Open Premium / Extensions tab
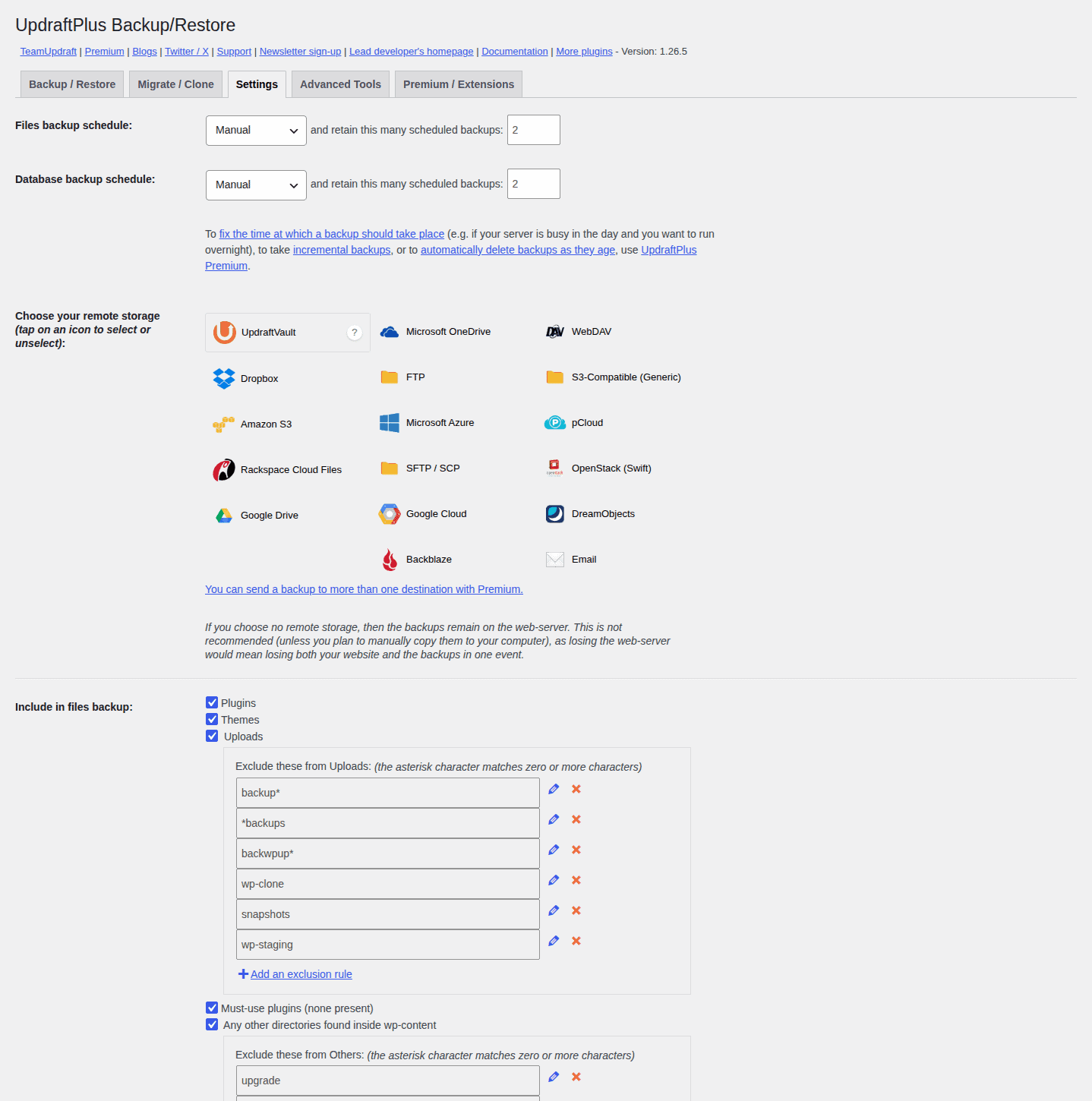The image size is (1092, 1101). click(x=459, y=84)
